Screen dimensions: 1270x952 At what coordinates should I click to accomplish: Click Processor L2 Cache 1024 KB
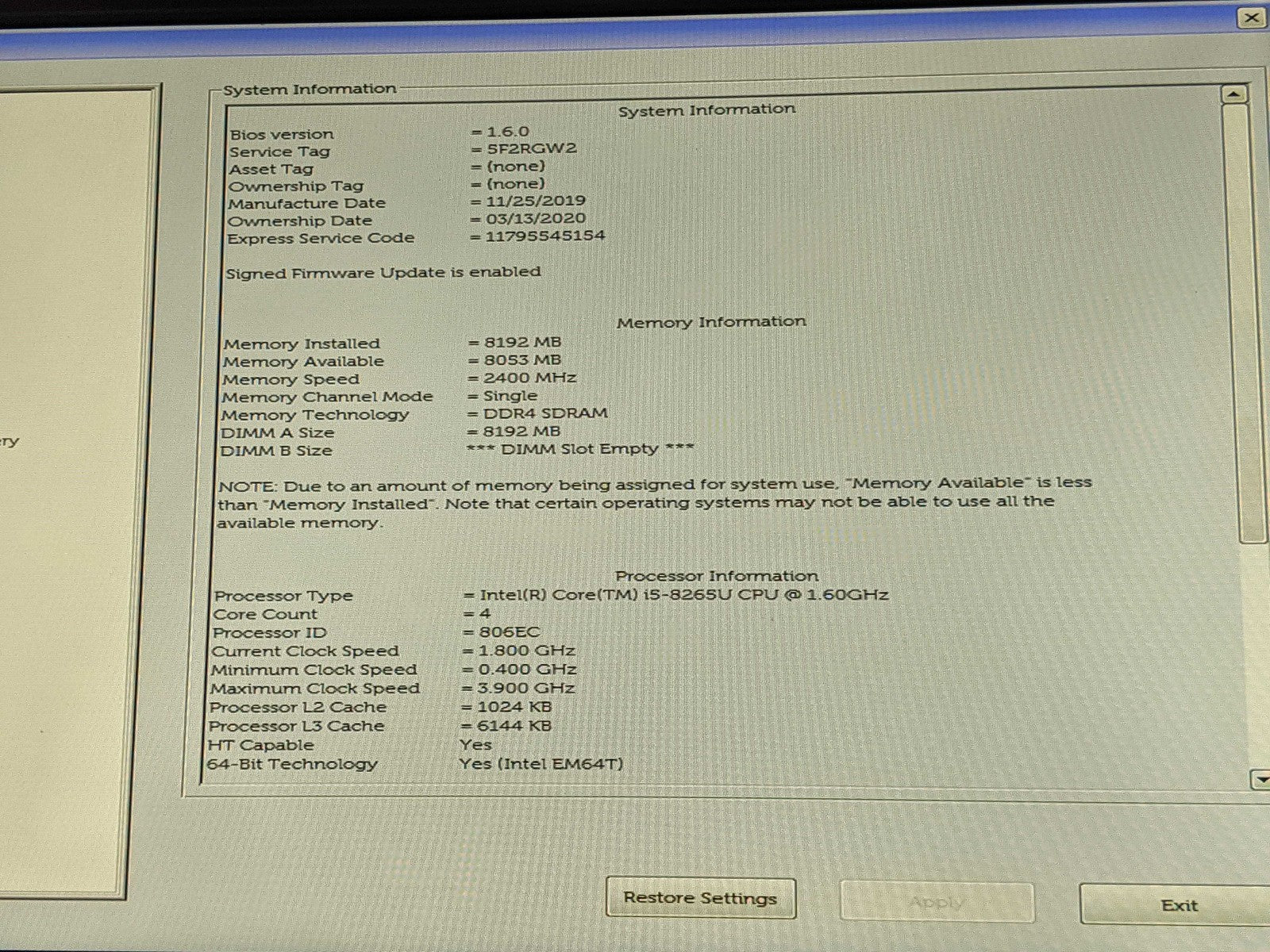(x=514, y=706)
